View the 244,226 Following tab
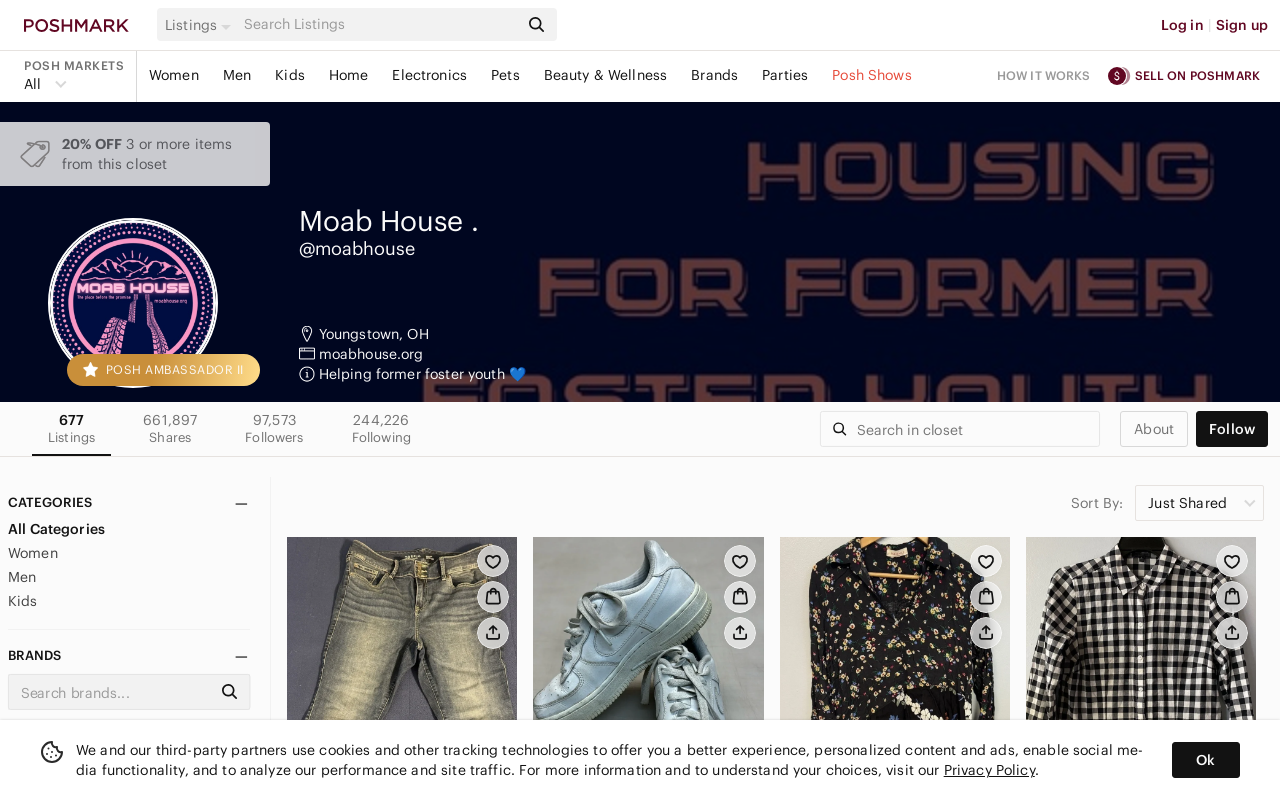The height and width of the screenshot is (800, 1280). click(x=381, y=429)
